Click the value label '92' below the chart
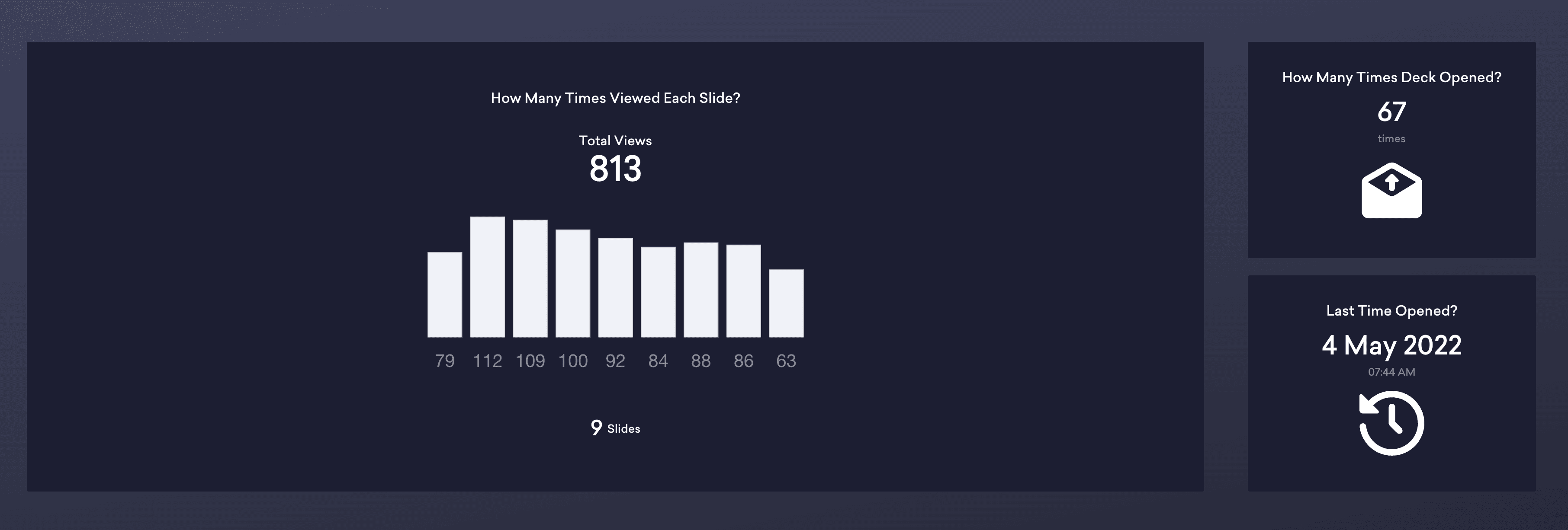This screenshot has height=530, width=1568. pyautogui.click(x=615, y=361)
